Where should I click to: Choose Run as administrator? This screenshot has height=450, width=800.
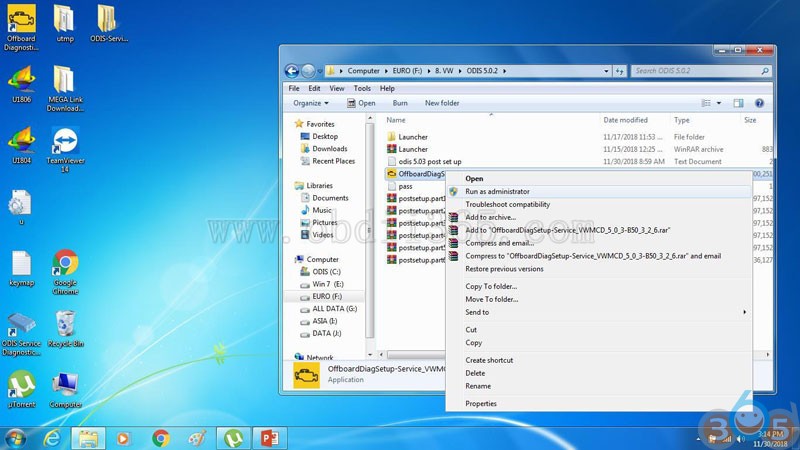pos(598,192)
